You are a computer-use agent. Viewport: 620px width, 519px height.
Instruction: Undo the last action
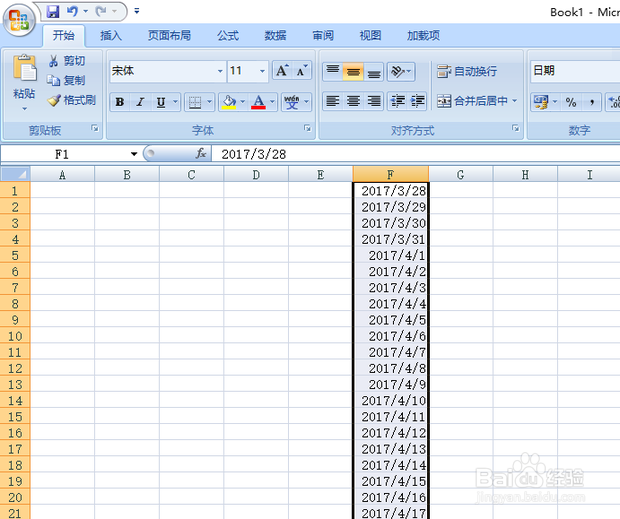click(x=72, y=11)
